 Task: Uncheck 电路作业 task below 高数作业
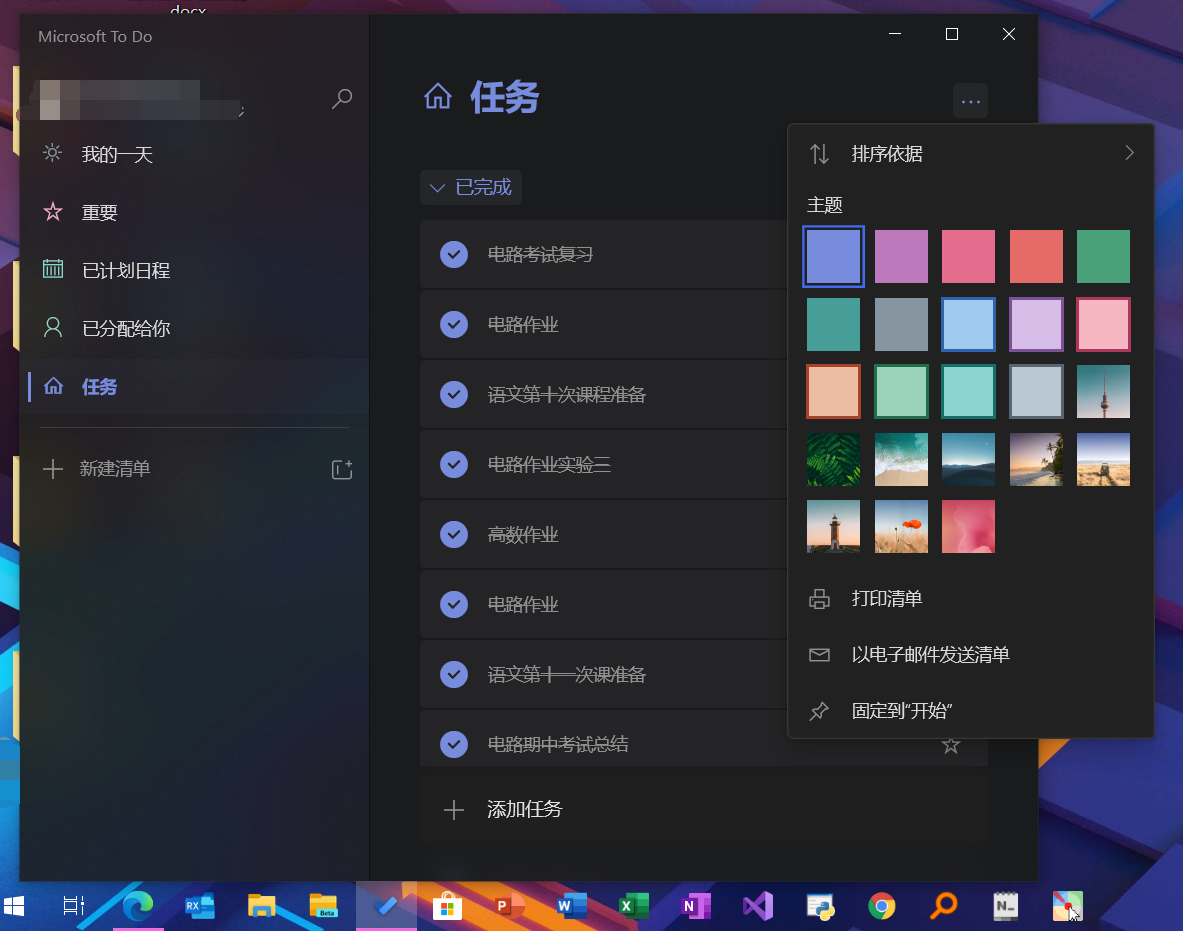point(453,605)
